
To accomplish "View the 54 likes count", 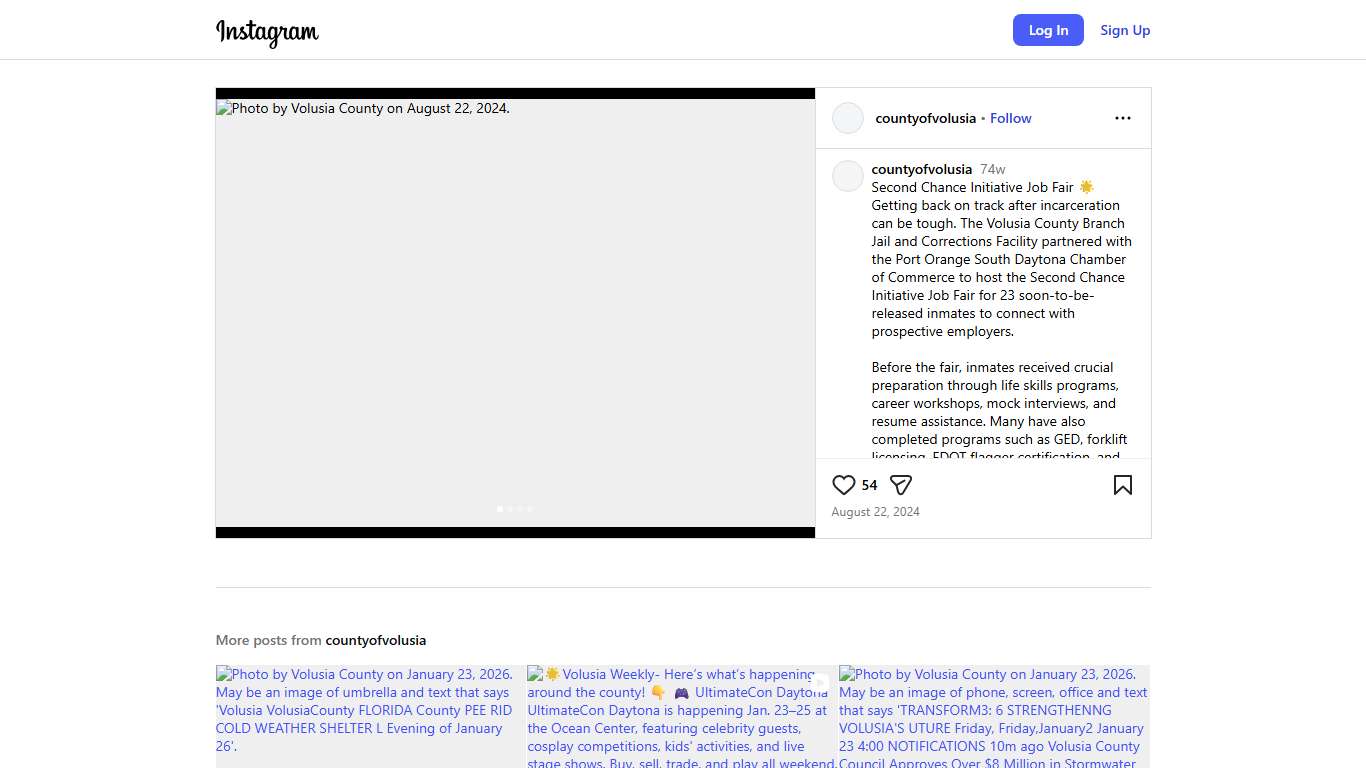I will click(x=869, y=485).
